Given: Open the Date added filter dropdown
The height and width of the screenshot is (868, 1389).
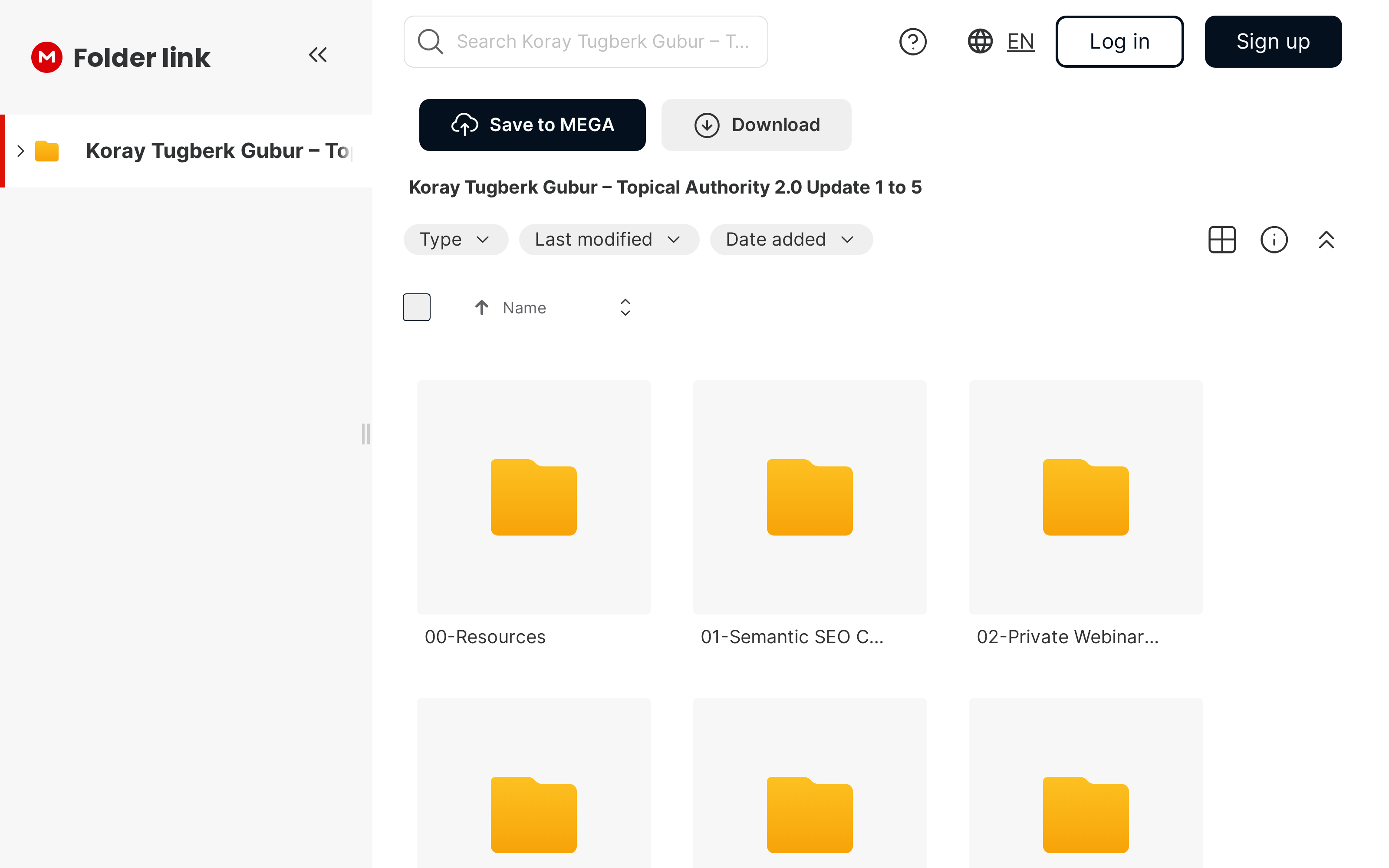Looking at the screenshot, I should [791, 240].
